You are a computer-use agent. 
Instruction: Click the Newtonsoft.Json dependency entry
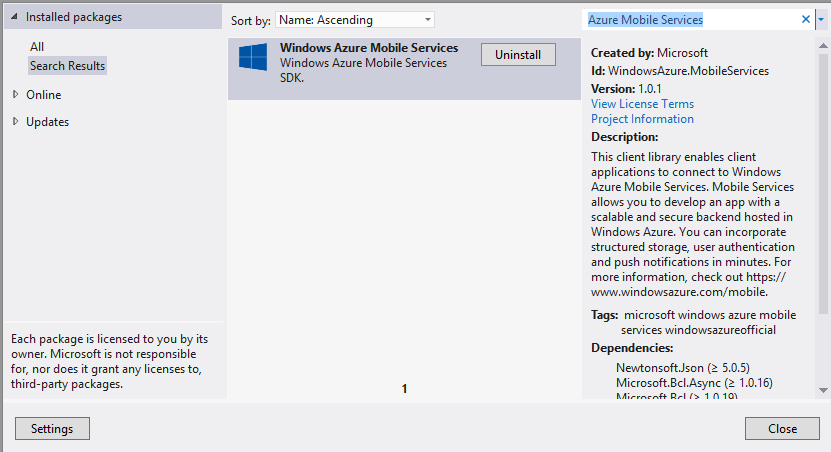[x=683, y=368]
